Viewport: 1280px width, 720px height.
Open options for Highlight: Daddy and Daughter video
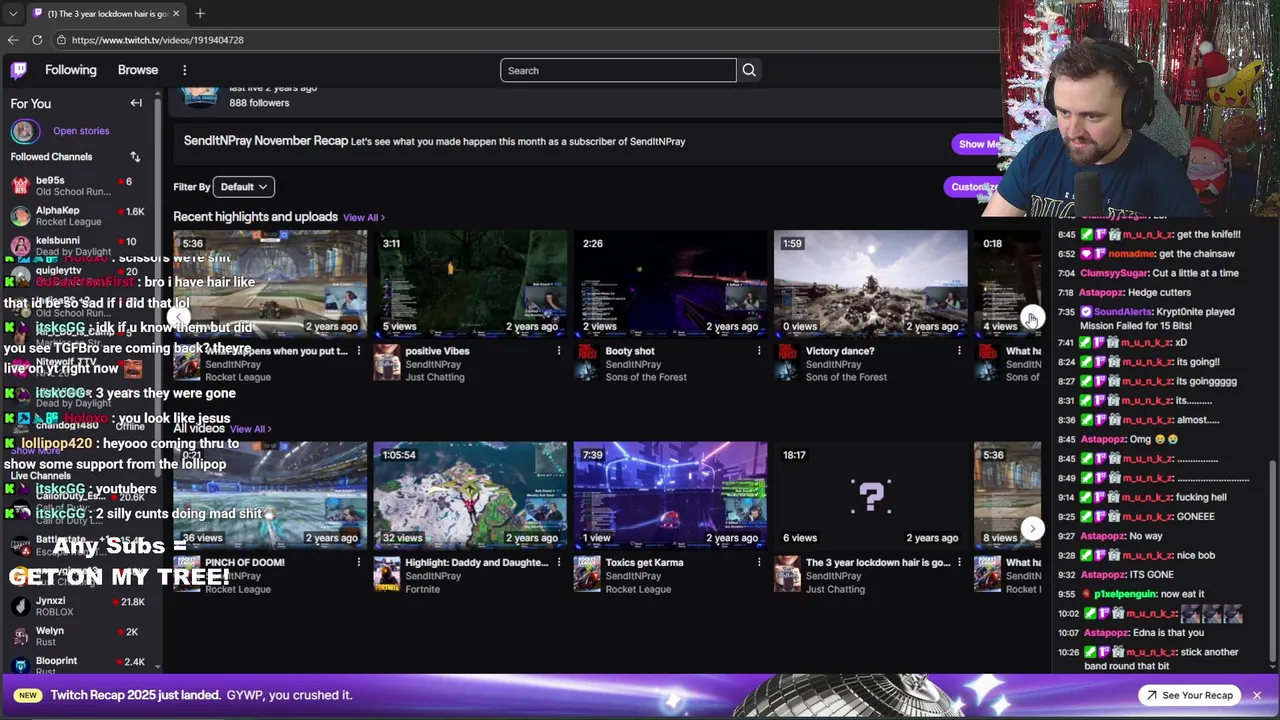[559, 563]
